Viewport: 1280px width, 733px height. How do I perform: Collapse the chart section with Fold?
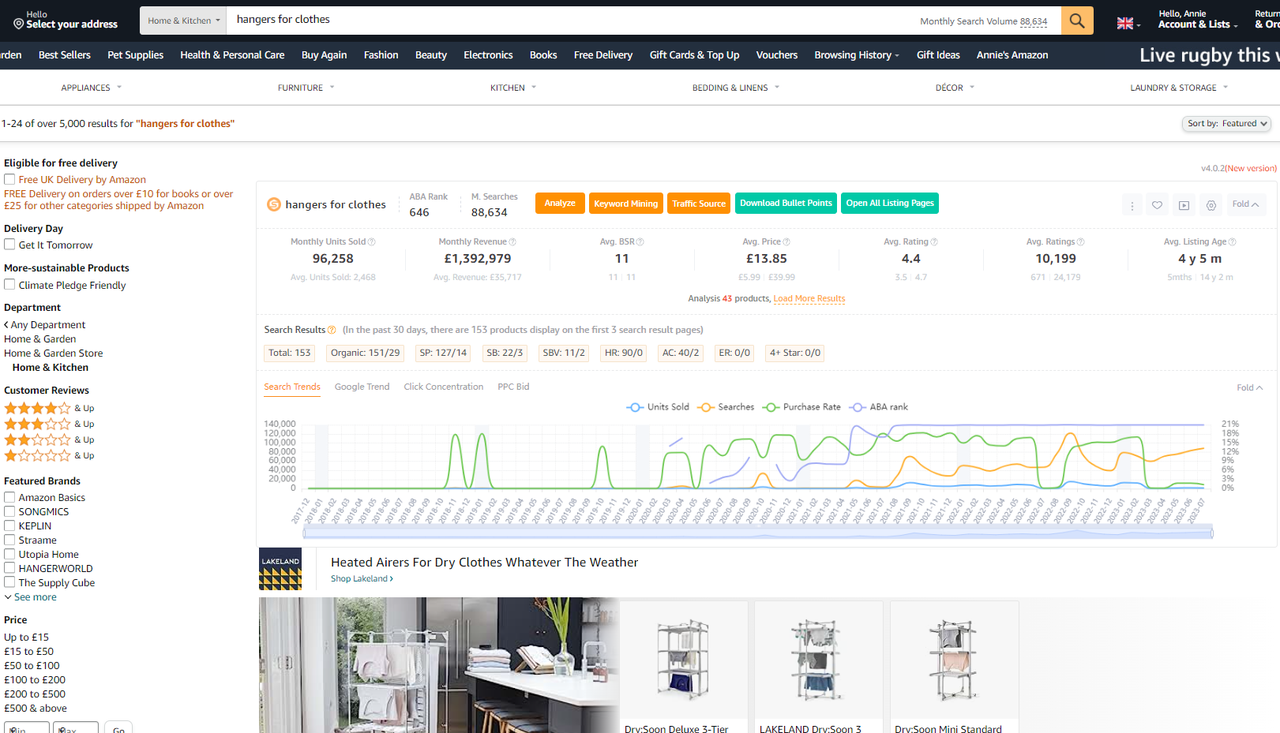coord(1249,388)
